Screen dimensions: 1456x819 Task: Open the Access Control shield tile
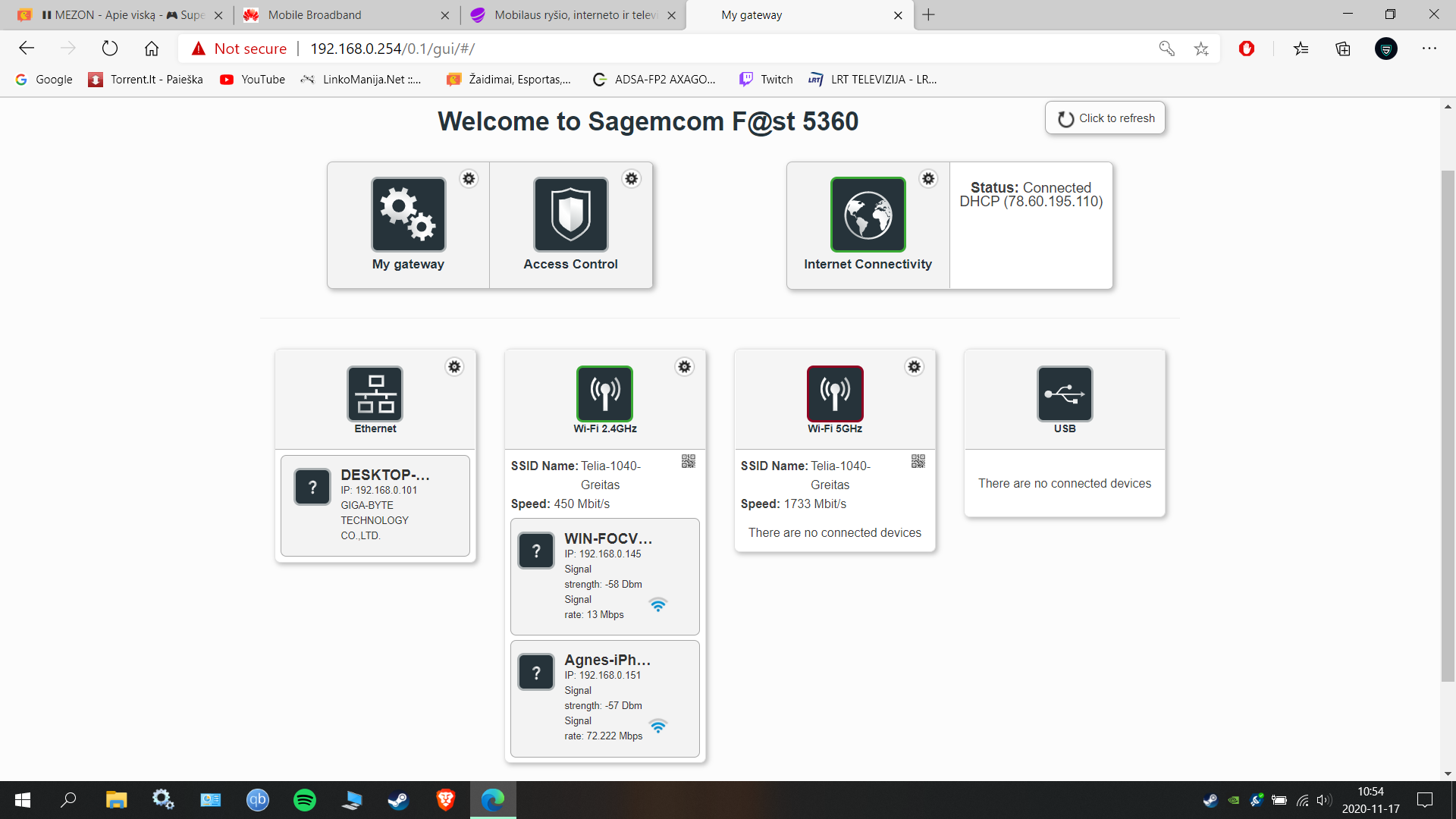point(570,215)
